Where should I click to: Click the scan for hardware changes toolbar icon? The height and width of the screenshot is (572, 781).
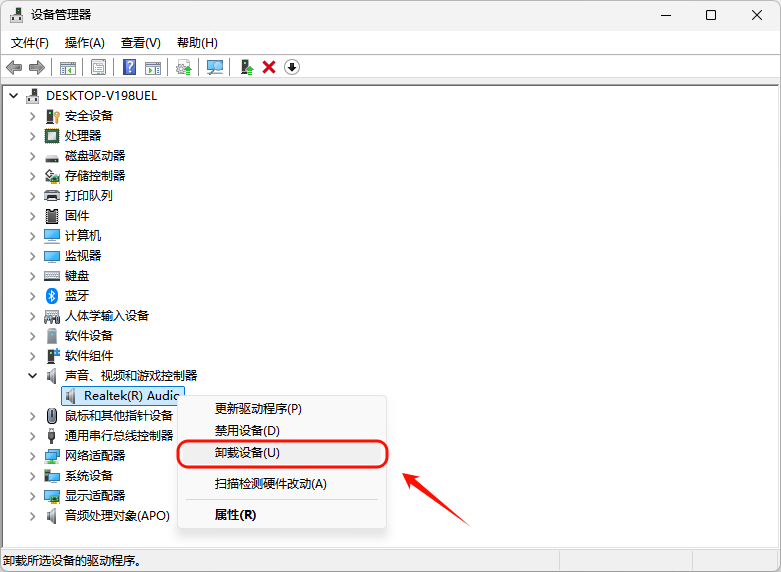[215, 67]
